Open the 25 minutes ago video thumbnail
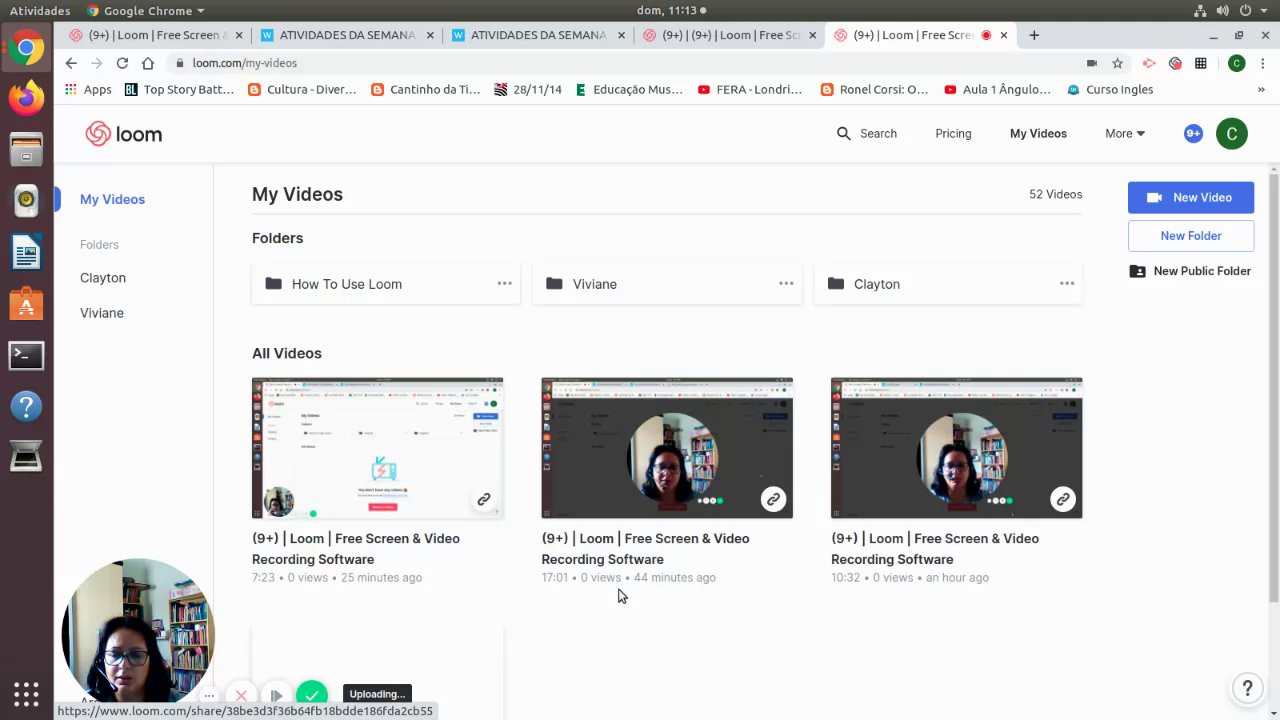 point(377,448)
